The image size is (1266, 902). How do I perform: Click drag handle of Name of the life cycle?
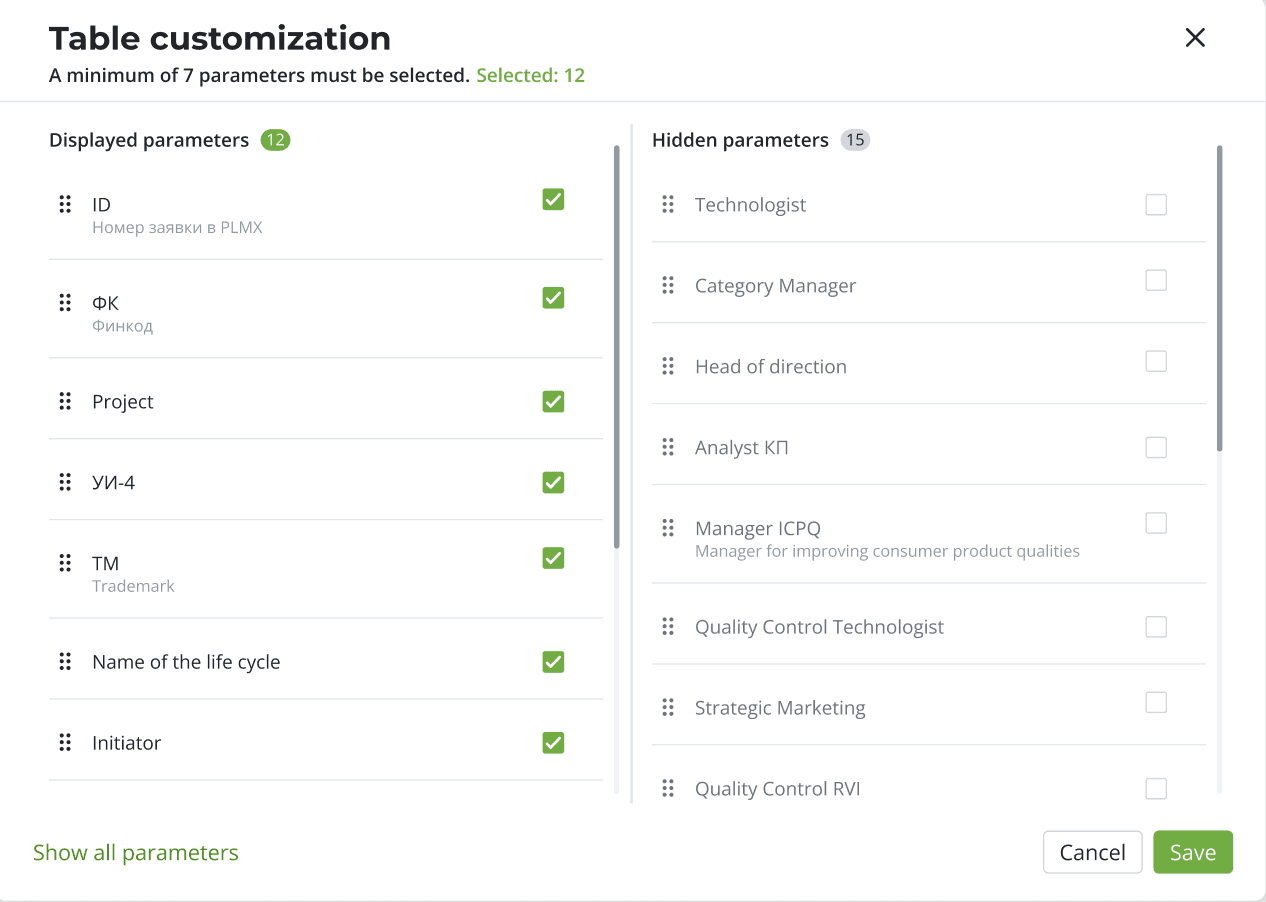(65, 661)
